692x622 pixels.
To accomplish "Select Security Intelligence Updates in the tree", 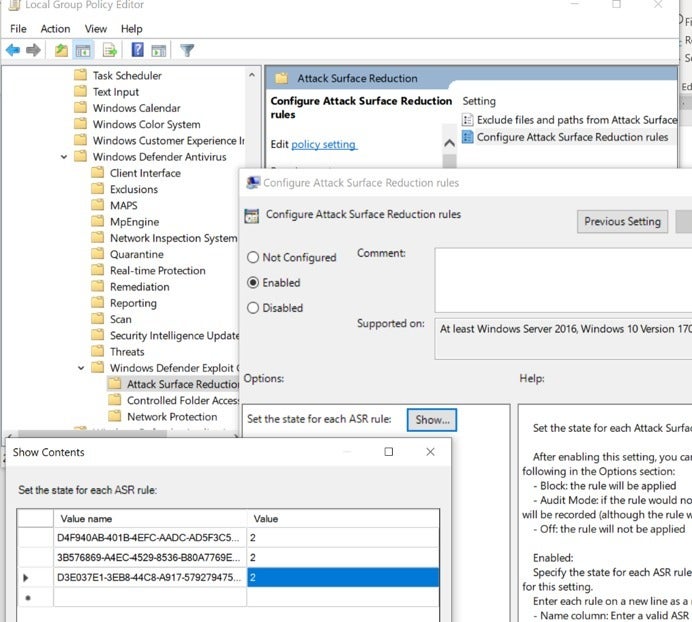I will tap(174, 336).
